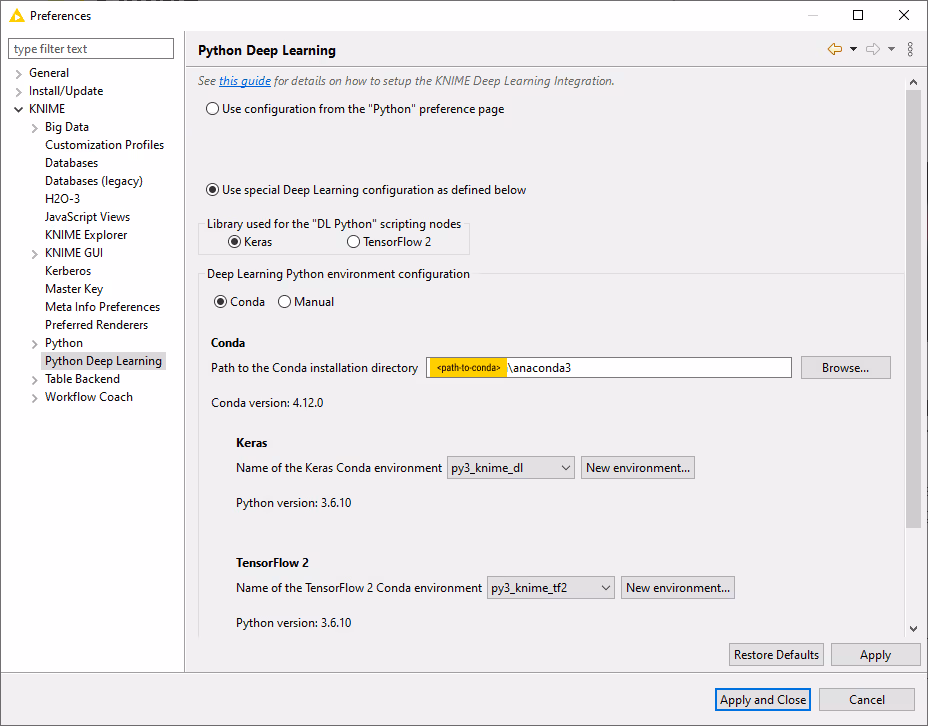This screenshot has height=726, width=928.
Task: Click the type filter text search field
Action: 92,49
